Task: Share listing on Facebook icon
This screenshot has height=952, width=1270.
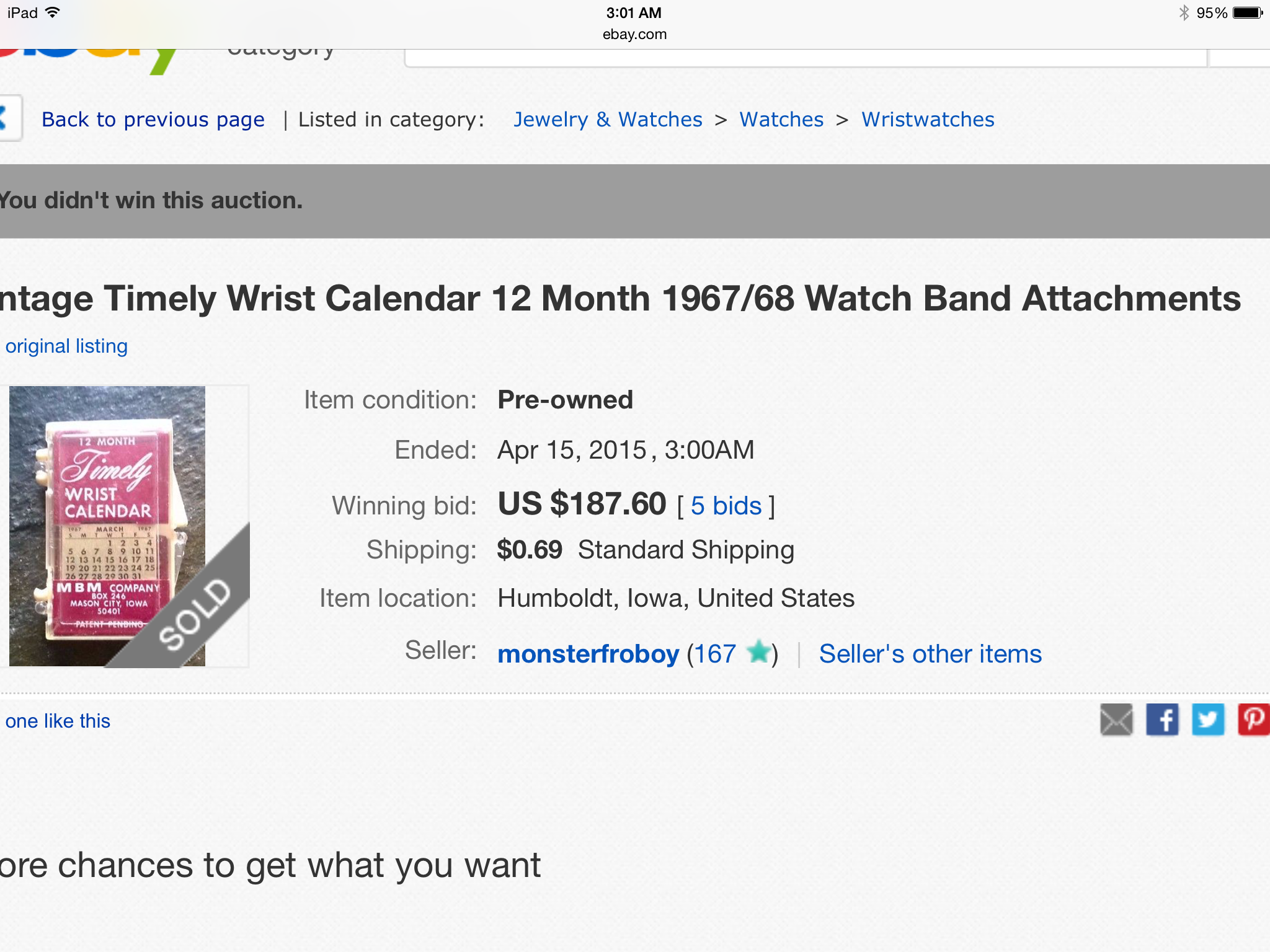Action: coord(1162,720)
